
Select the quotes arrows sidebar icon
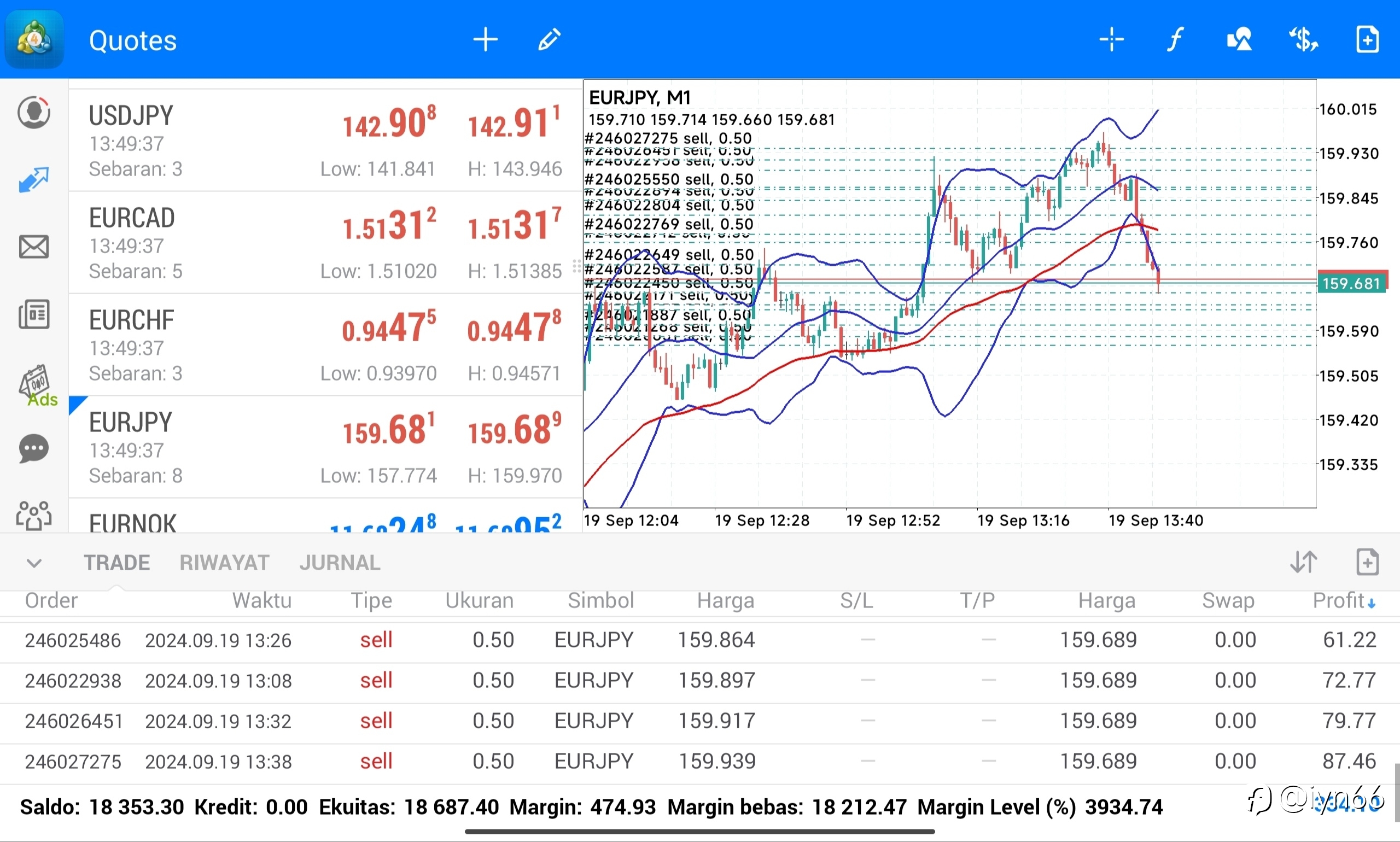(34, 180)
